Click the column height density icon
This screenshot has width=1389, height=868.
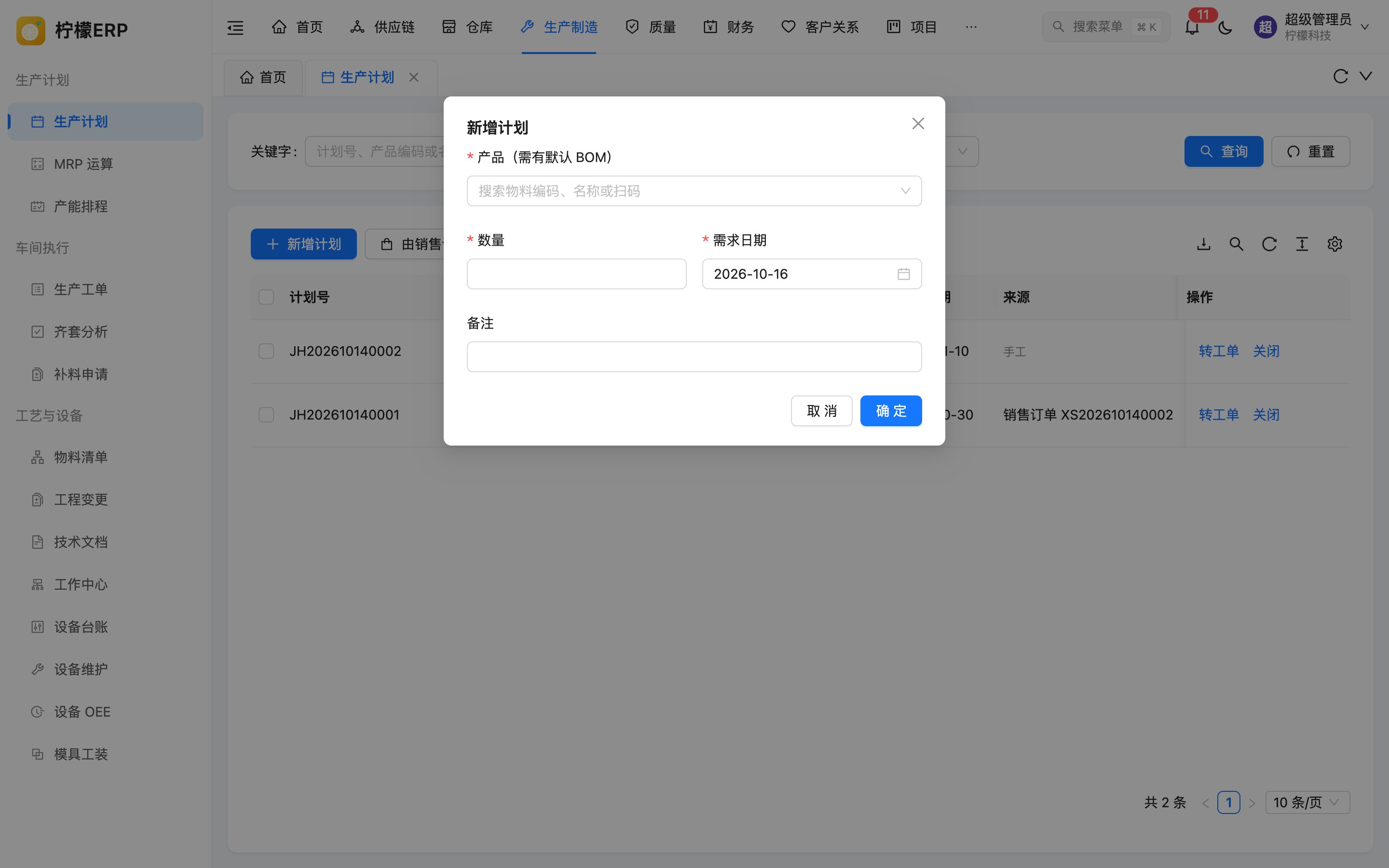(x=1302, y=244)
